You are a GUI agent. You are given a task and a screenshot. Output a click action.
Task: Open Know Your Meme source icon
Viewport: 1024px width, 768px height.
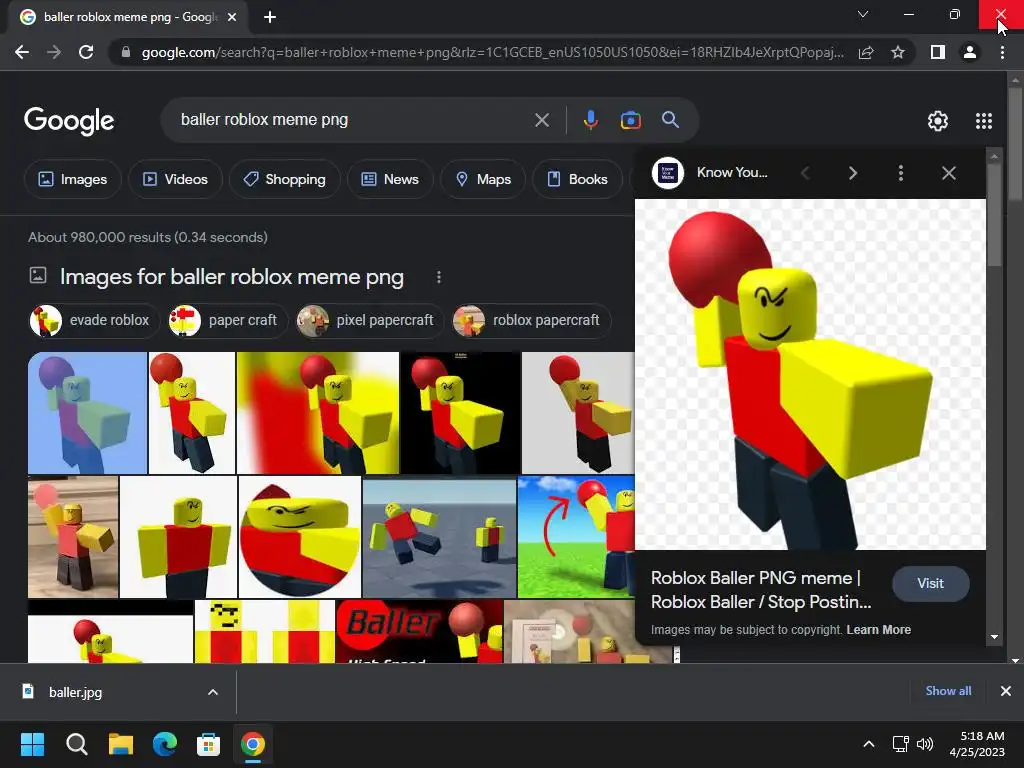pos(667,173)
